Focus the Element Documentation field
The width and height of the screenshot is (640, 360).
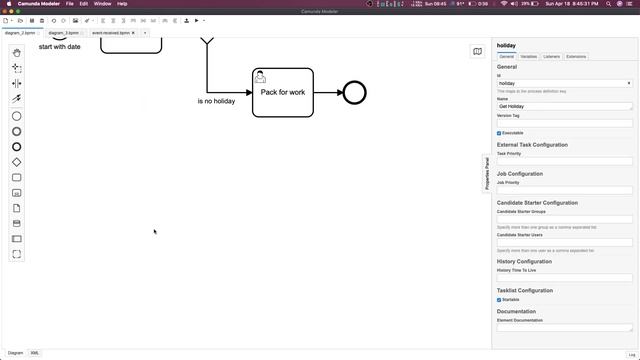(x=564, y=327)
